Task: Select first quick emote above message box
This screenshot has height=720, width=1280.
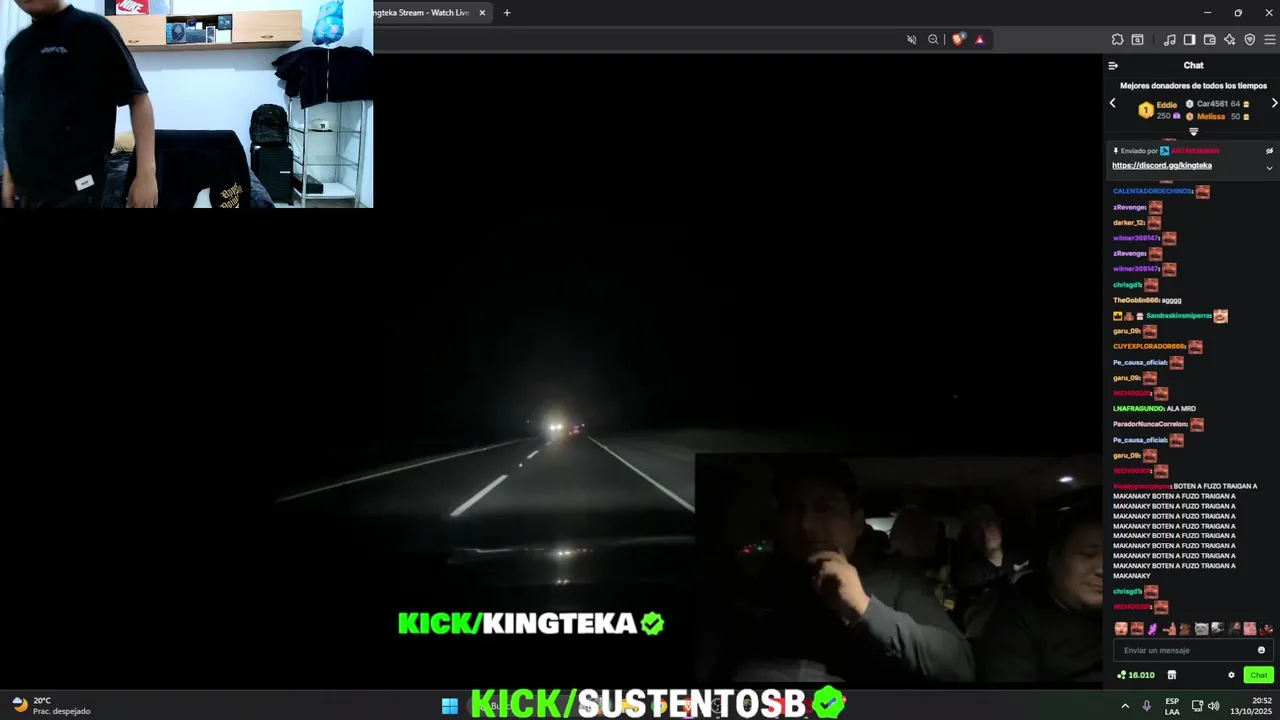Action: 1121,629
